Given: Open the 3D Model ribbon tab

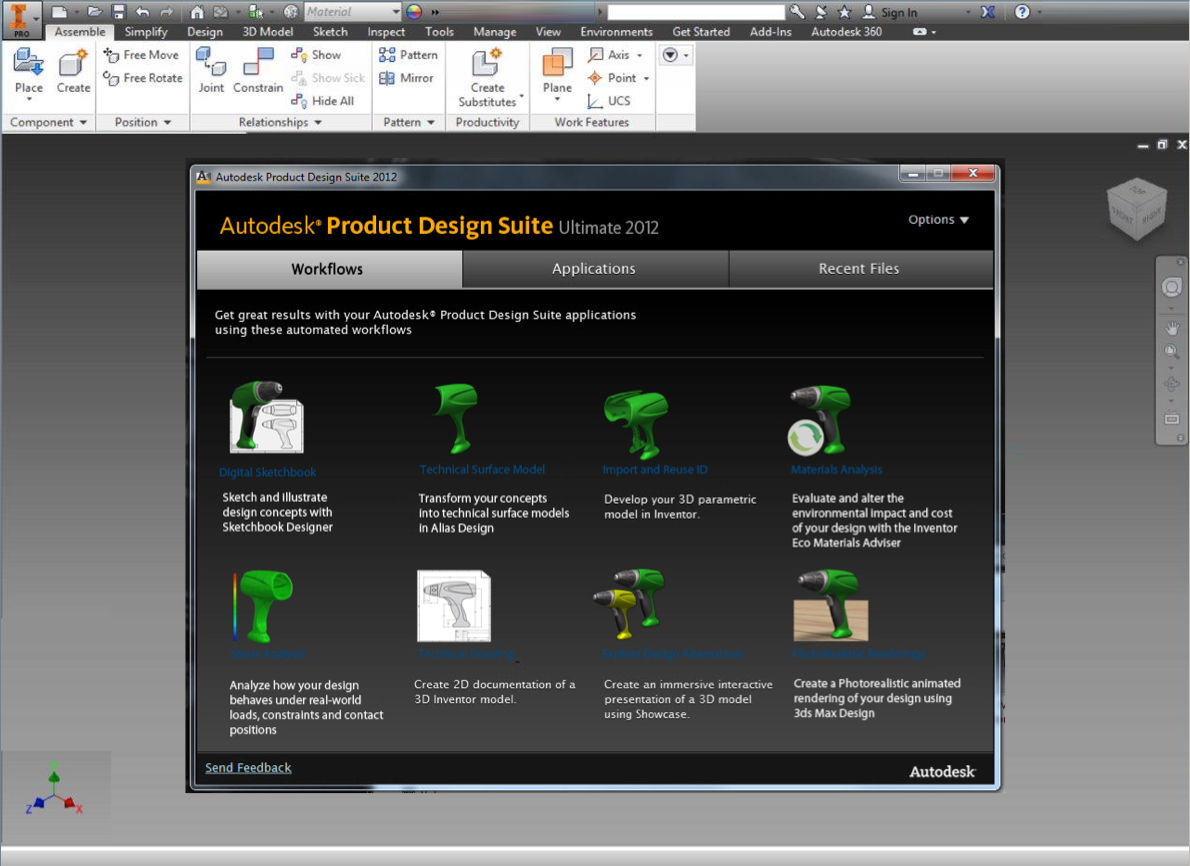Looking at the screenshot, I should (268, 32).
